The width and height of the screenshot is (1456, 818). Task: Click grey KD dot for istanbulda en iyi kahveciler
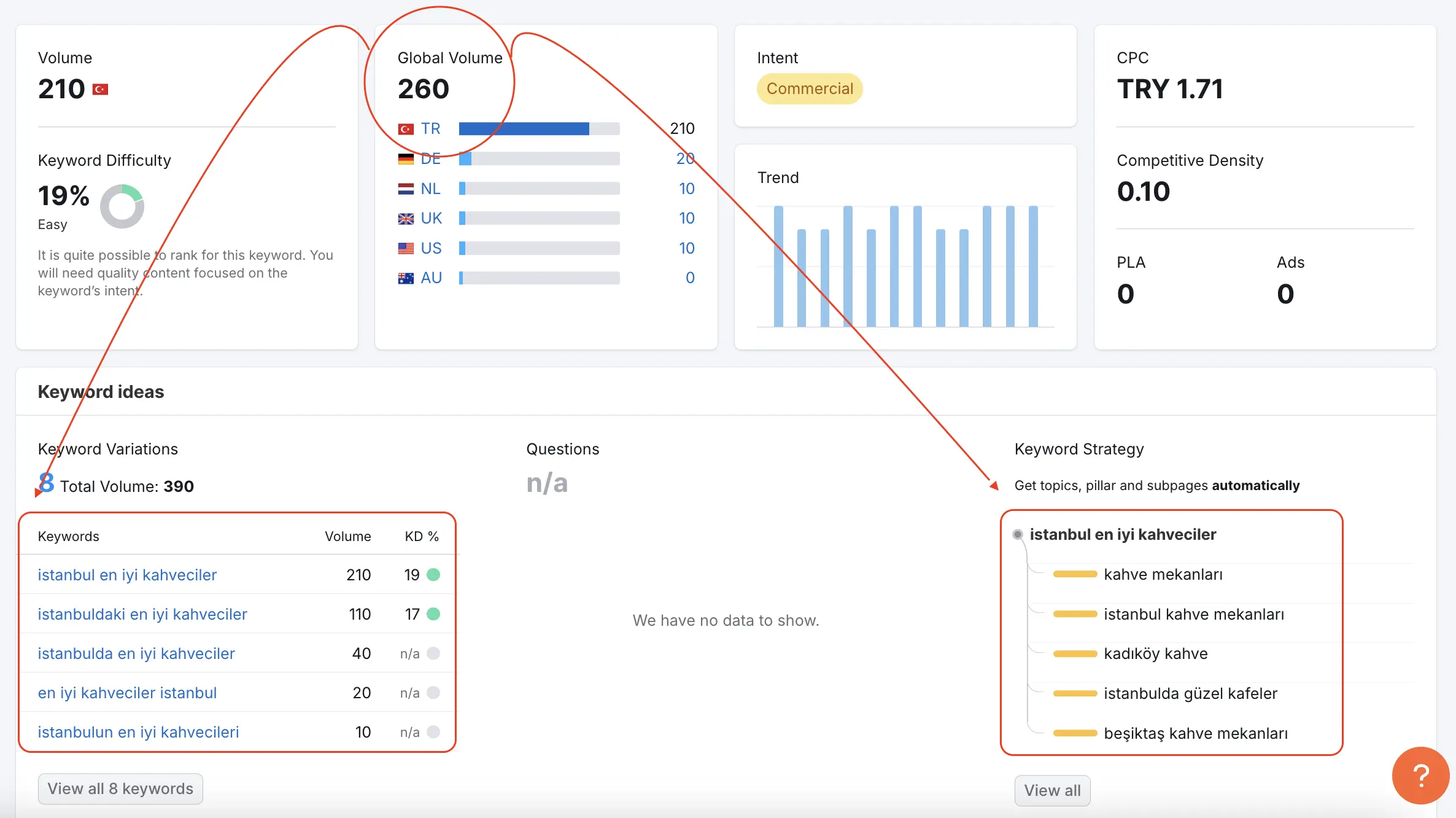433,653
